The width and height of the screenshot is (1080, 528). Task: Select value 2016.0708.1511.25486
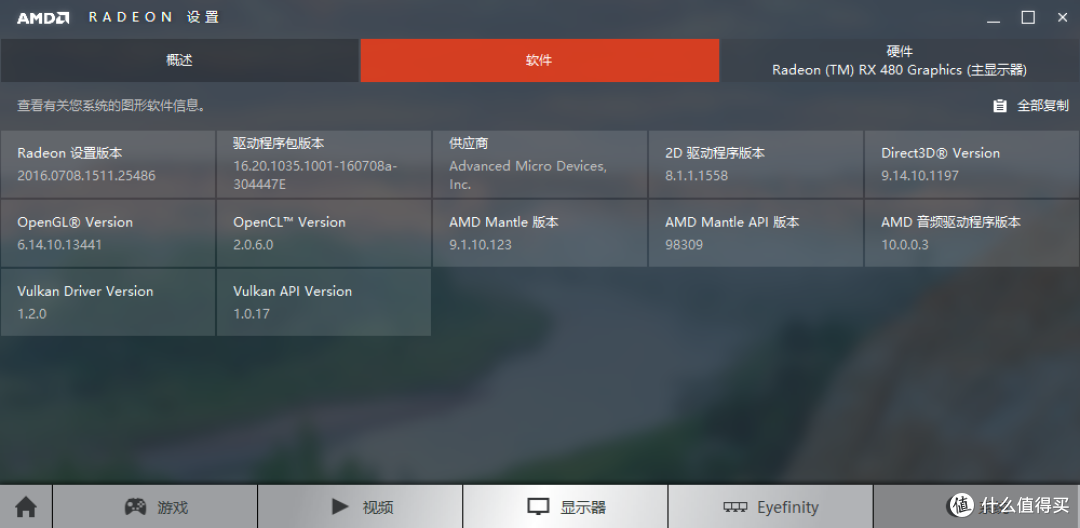tap(86, 176)
